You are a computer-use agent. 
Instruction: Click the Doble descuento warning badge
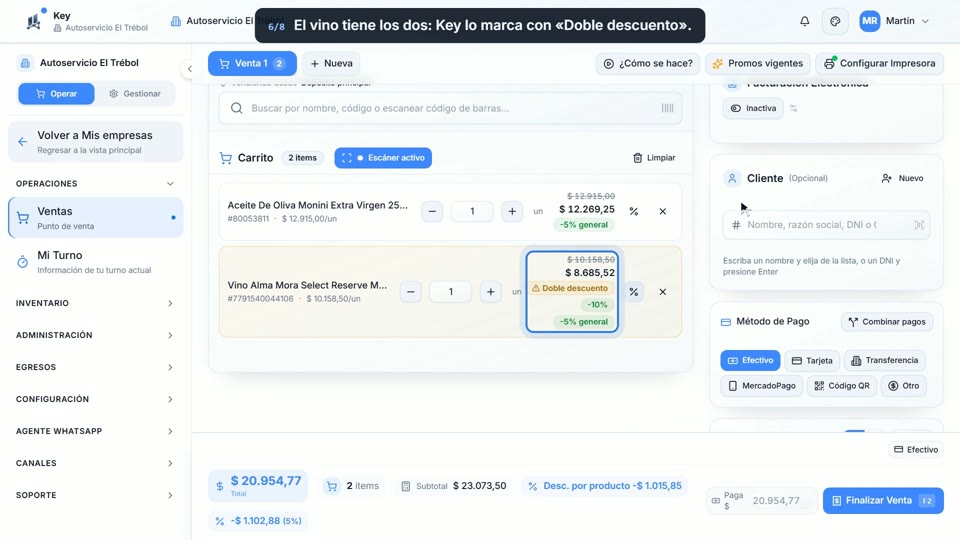pos(571,288)
